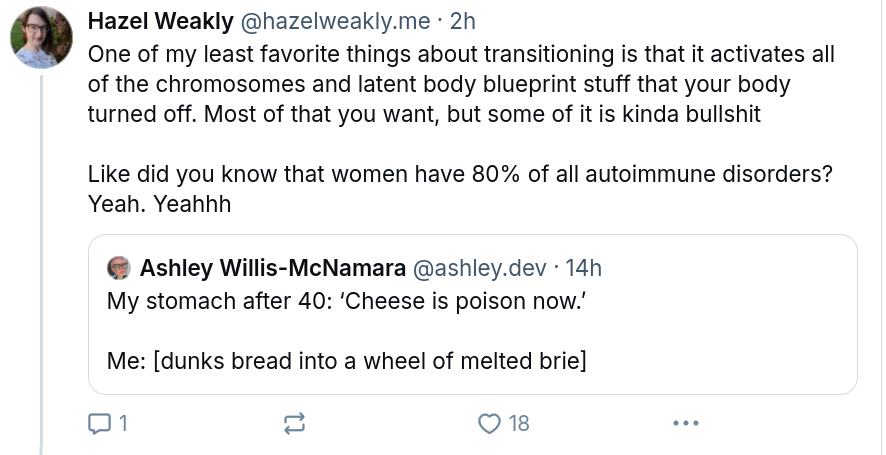This screenshot has height=455, width=886.
Task: Click the post text about transitioning
Action: tap(460, 83)
